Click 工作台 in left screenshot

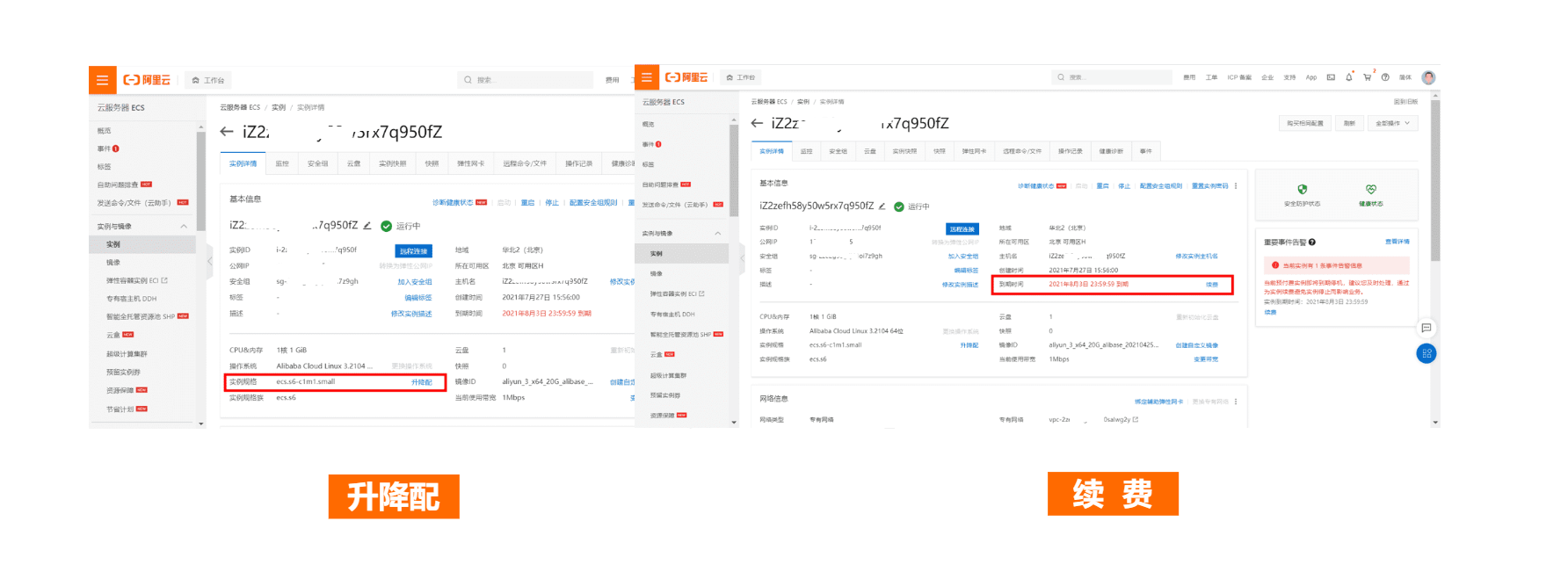(208, 80)
